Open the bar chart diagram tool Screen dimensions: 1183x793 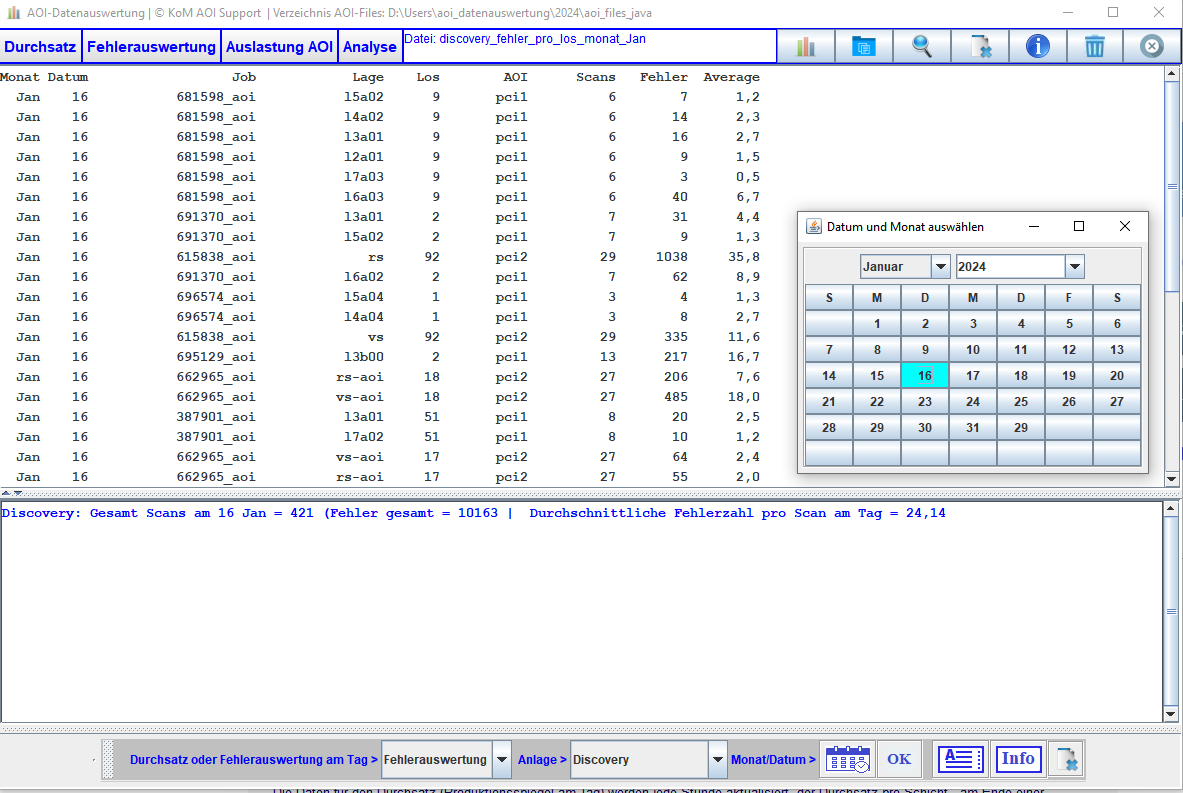[806, 47]
